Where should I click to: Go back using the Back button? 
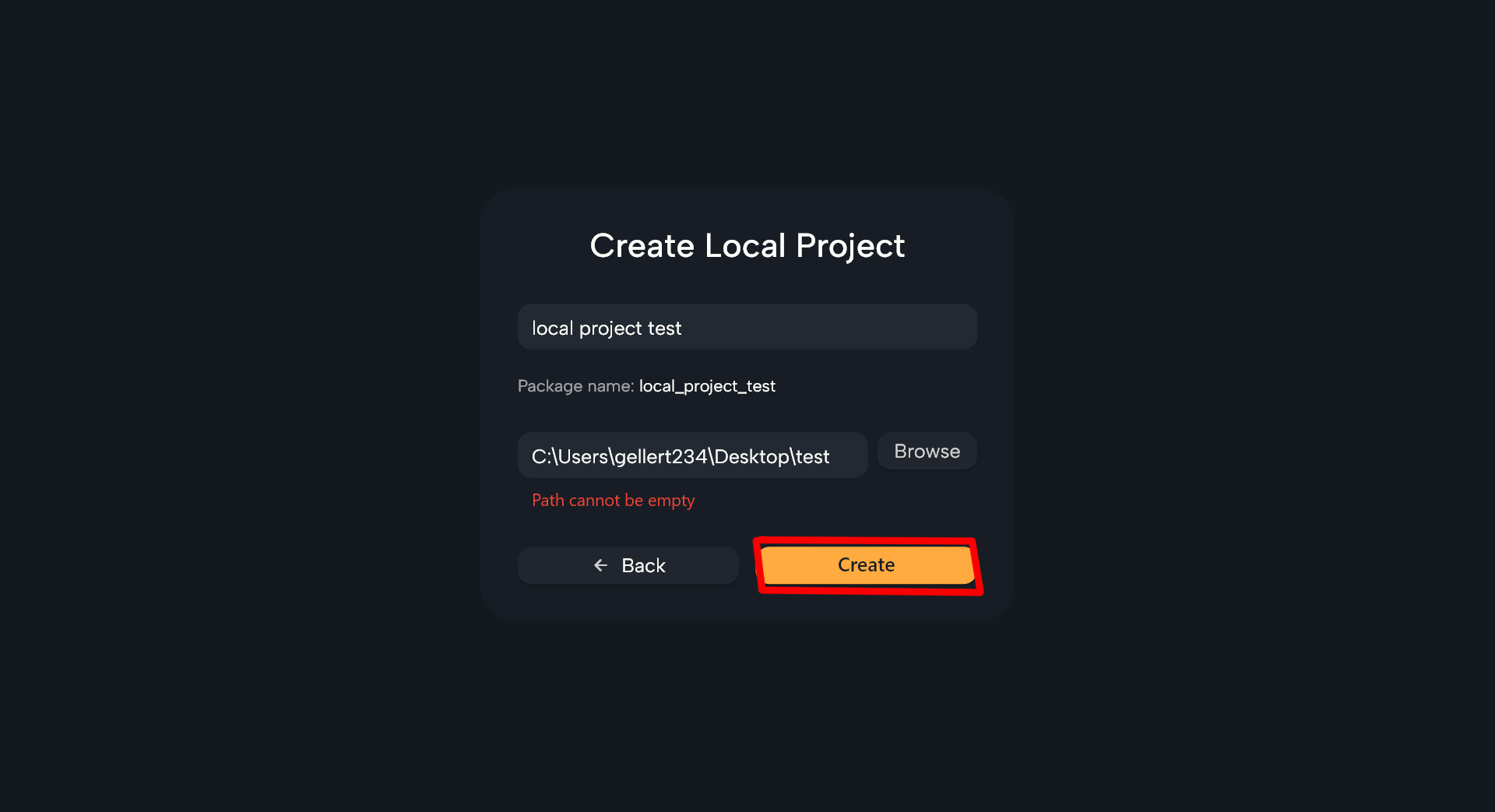point(628,565)
